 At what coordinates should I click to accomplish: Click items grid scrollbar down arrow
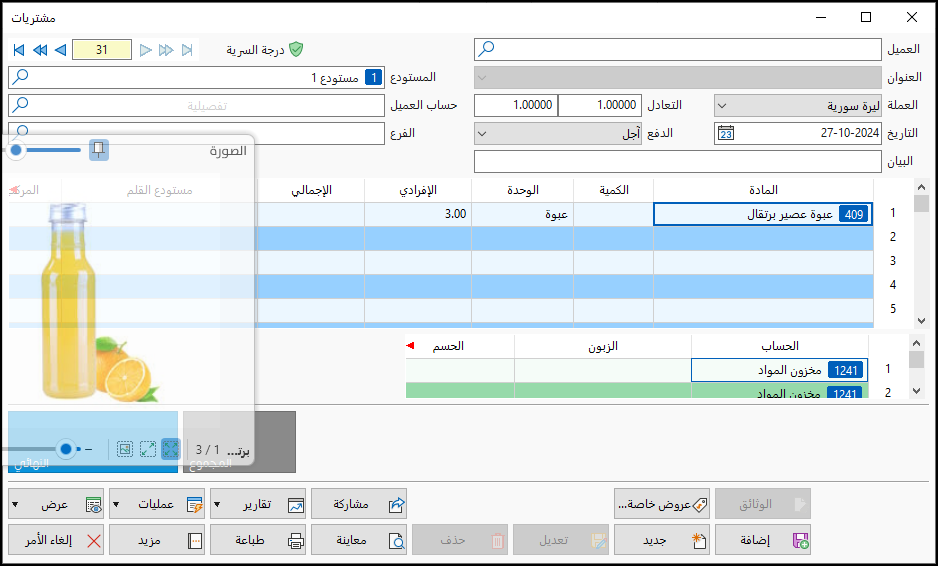pos(921,321)
